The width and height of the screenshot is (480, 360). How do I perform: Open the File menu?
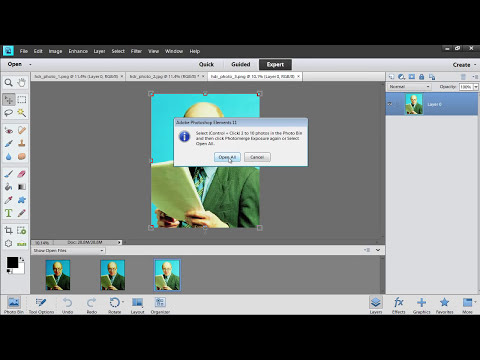pyautogui.click(x=24, y=51)
